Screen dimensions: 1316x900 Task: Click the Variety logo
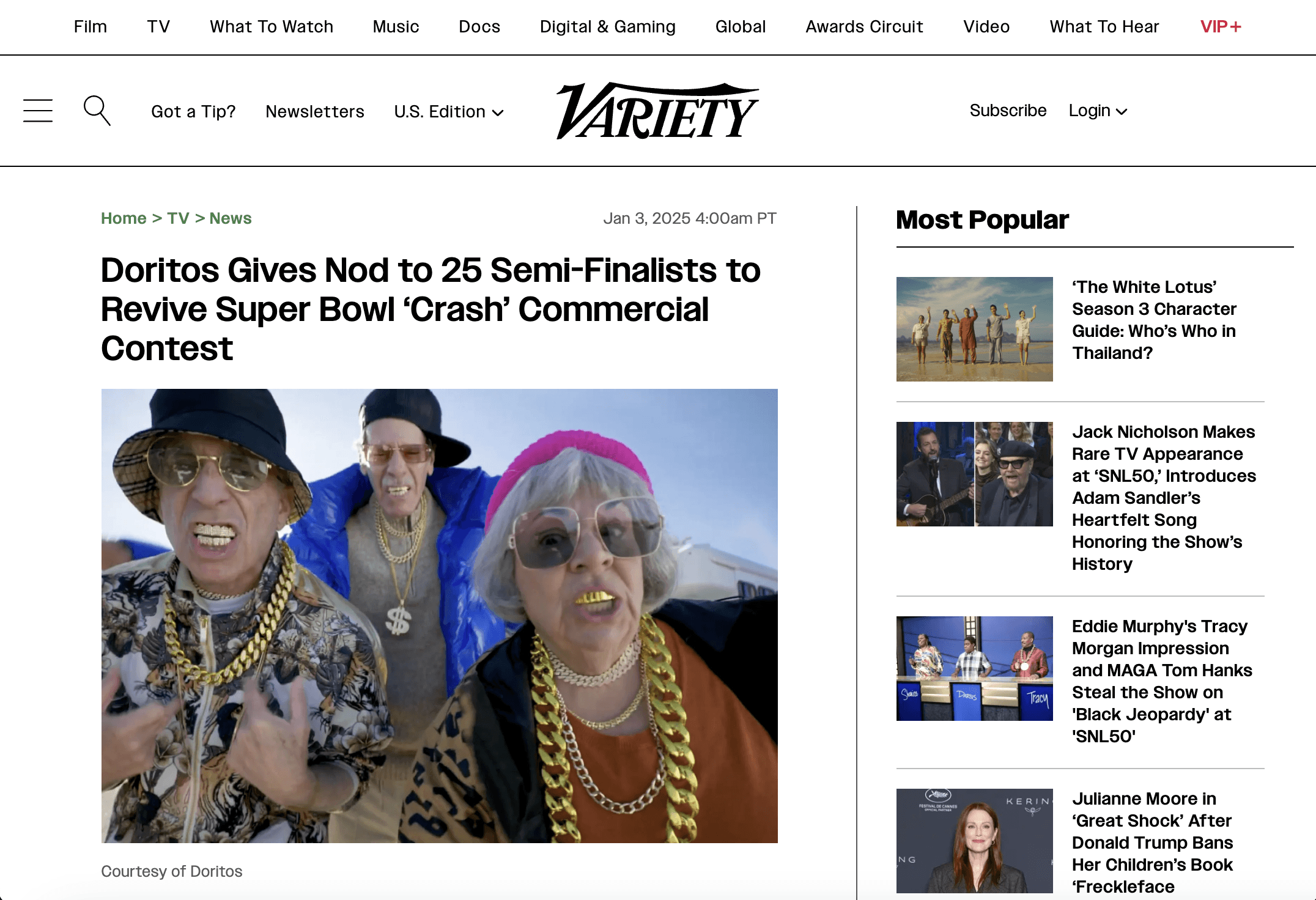pyautogui.click(x=657, y=111)
